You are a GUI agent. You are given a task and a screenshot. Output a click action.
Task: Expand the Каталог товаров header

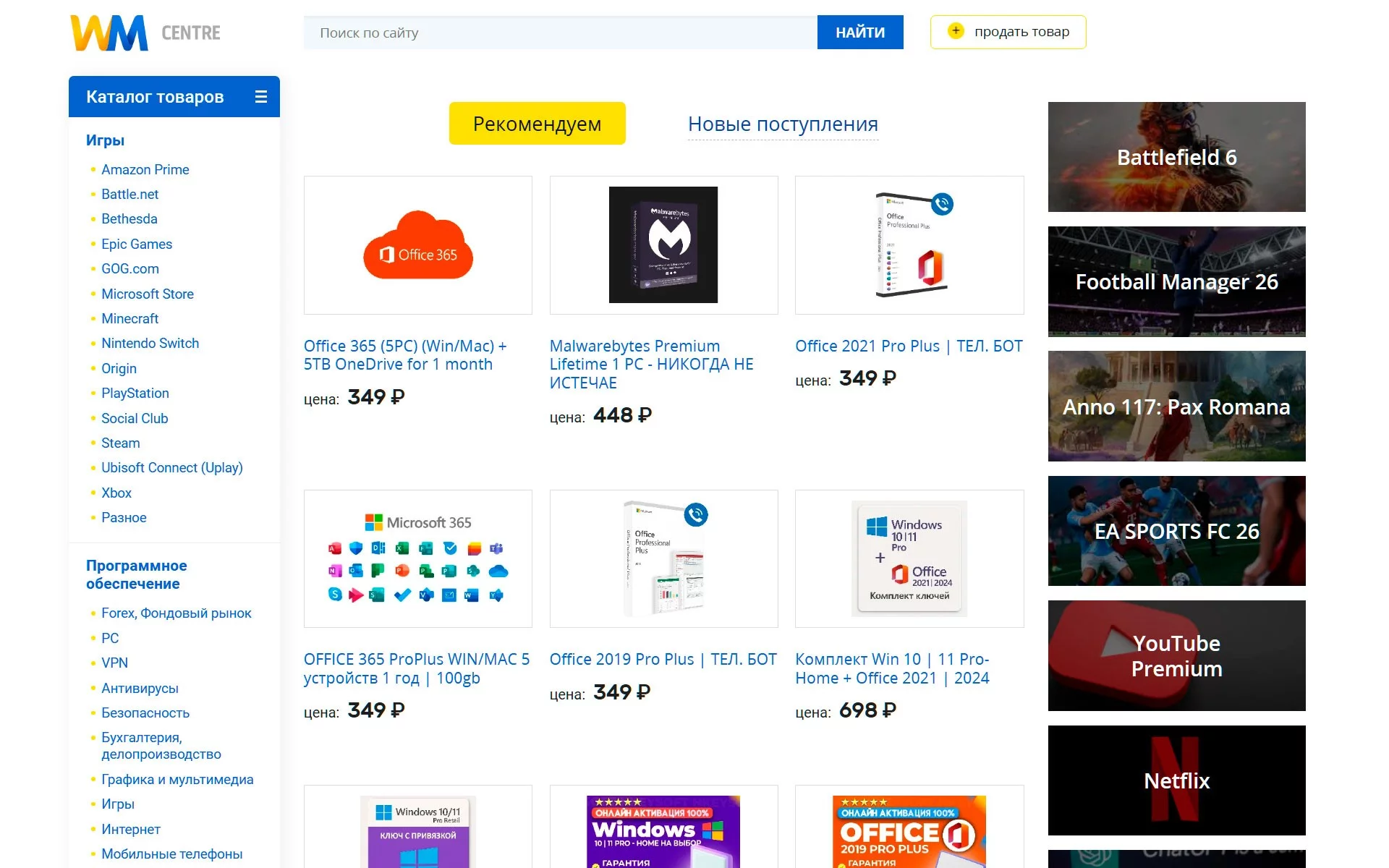tap(155, 97)
